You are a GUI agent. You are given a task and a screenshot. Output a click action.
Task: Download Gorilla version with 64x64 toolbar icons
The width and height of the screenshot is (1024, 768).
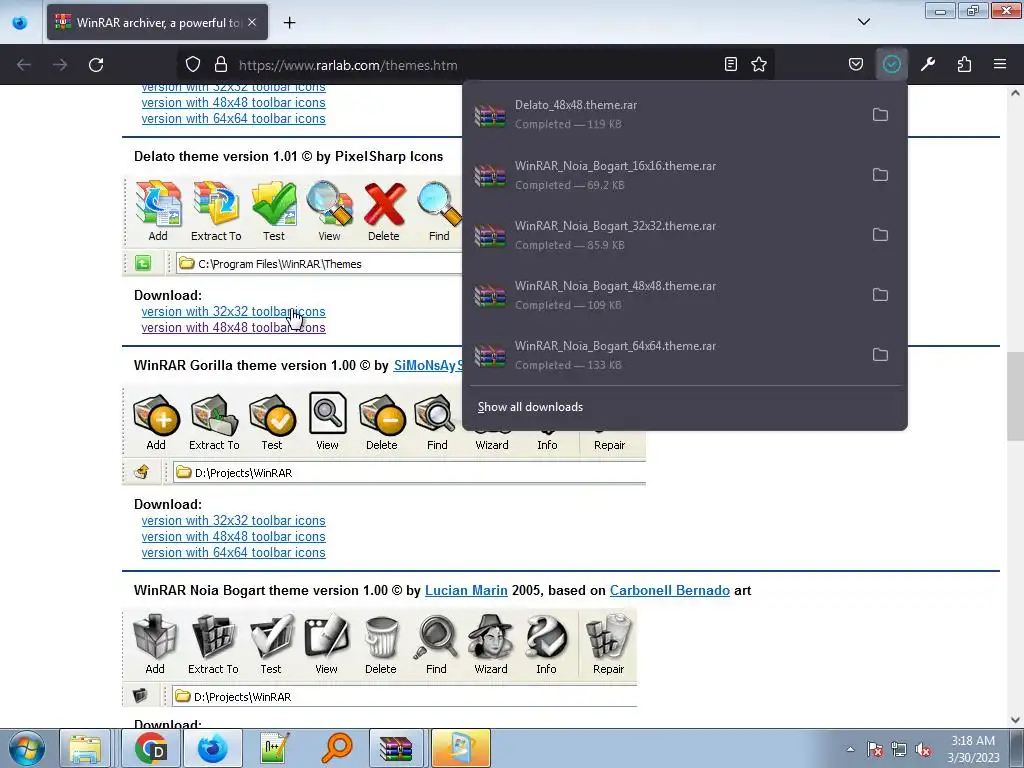233,552
